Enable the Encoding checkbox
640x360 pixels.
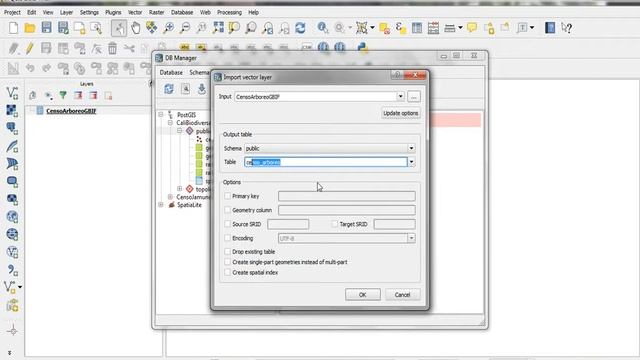pos(228,238)
